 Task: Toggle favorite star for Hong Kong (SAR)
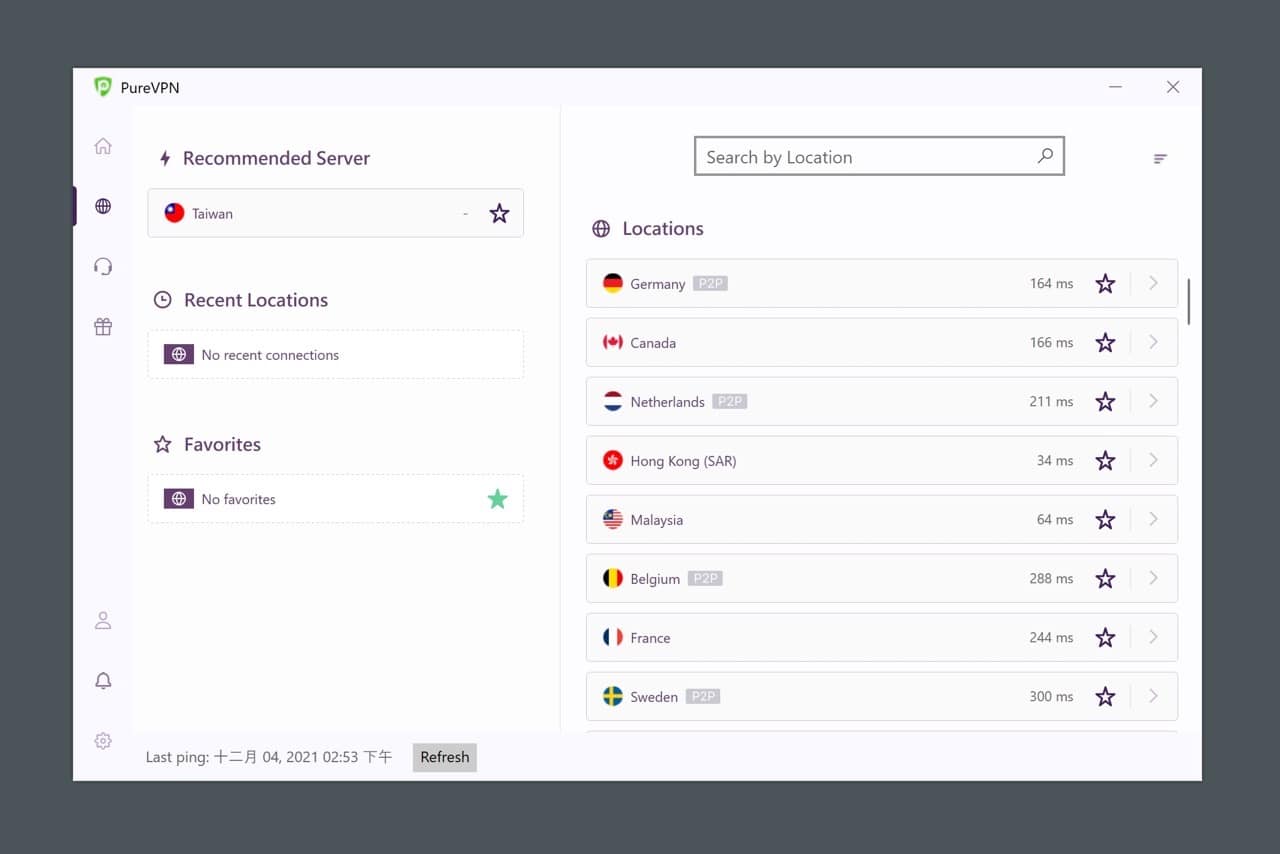[1105, 460]
